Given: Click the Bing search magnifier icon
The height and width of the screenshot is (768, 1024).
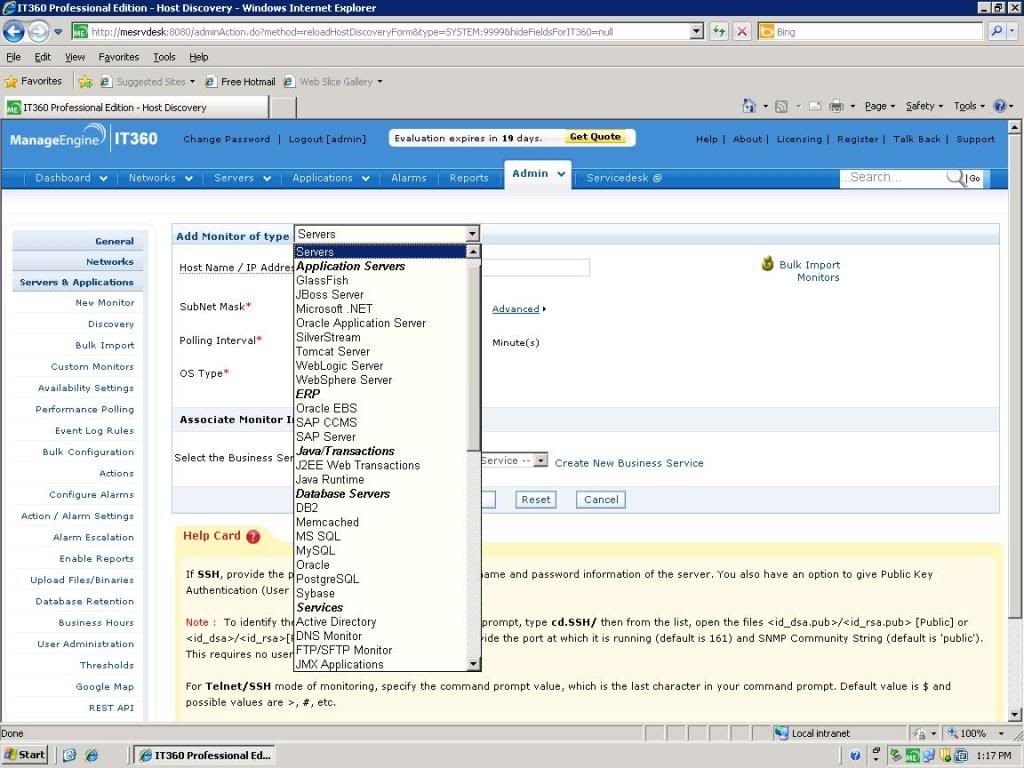Looking at the screenshot, I should [997, 31].
